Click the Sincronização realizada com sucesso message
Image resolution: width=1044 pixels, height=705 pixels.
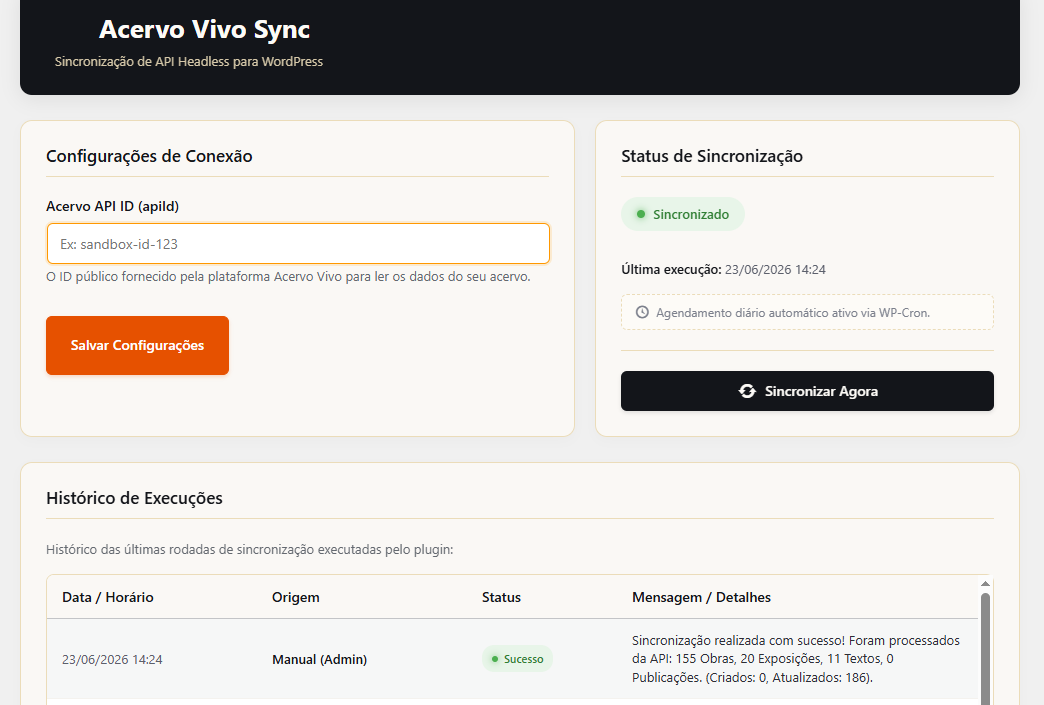tap(796, 659)
